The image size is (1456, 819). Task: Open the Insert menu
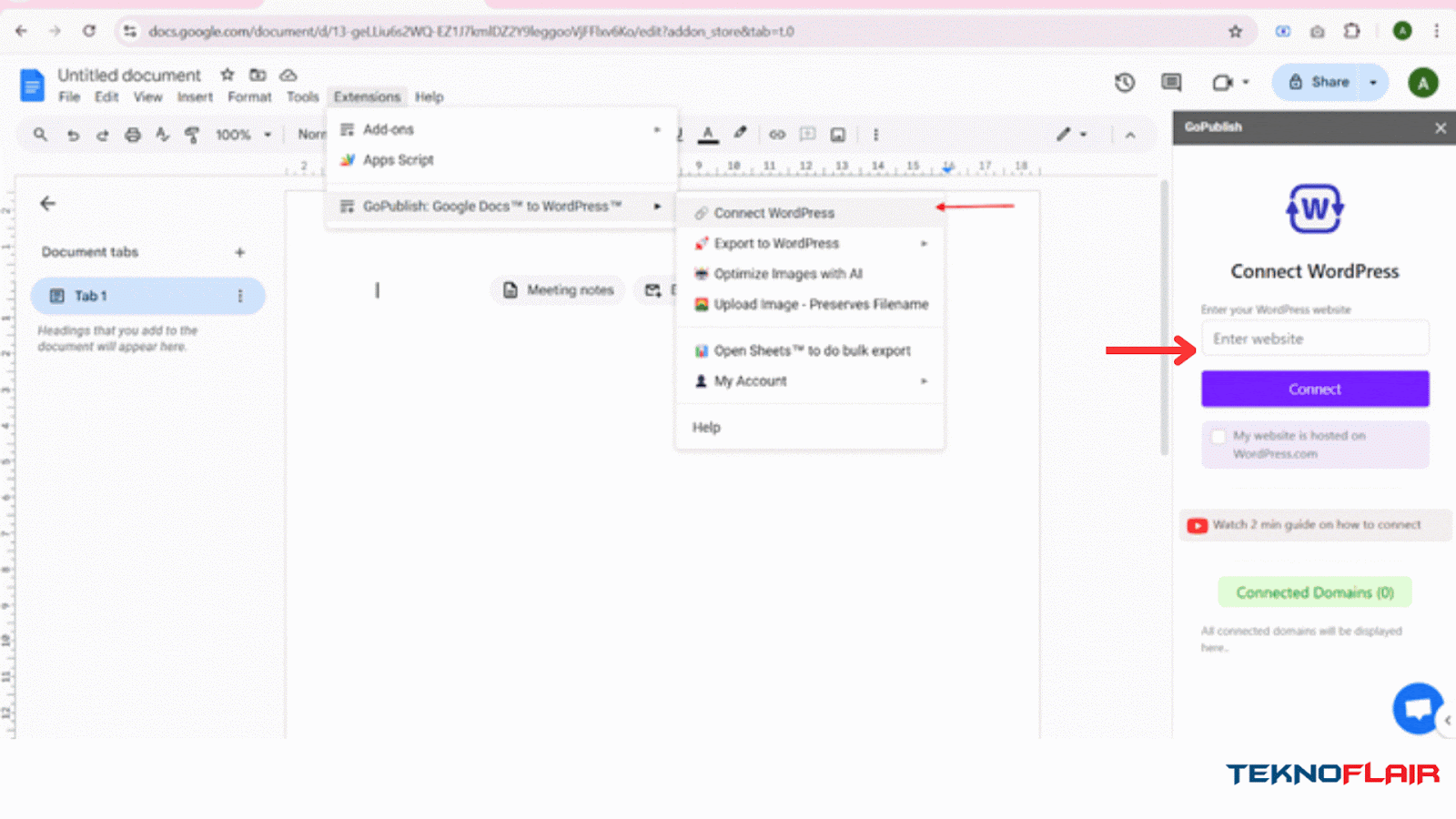coord(195,96)
